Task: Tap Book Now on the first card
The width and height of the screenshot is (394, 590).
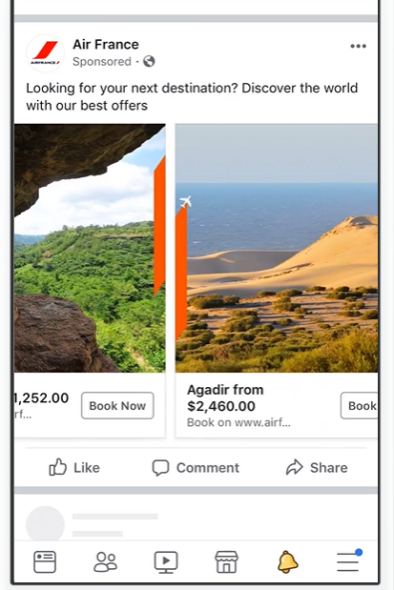Action: (117, 406)
